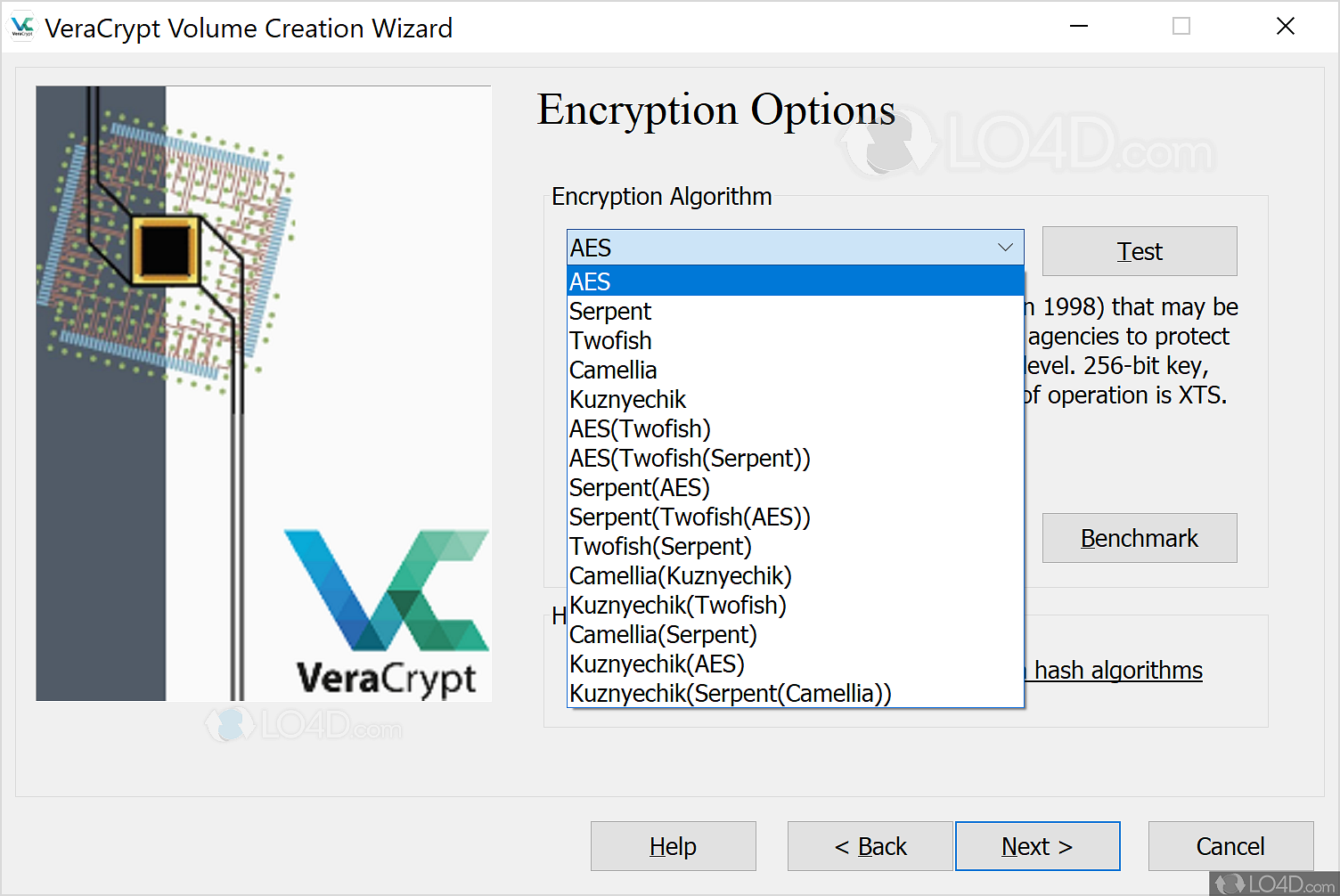Collapse the encryption algorithm dropdown arrow
This screenshot has width=1340, height=896.
(1005, 248)
